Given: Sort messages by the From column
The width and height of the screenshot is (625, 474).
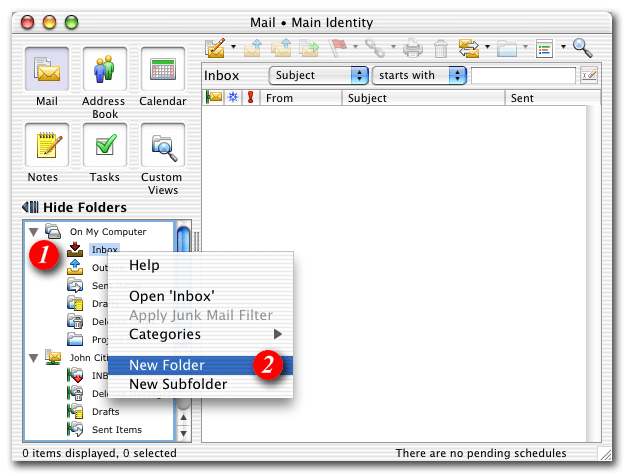Looking at the screenshot, I should coord(300,98).
